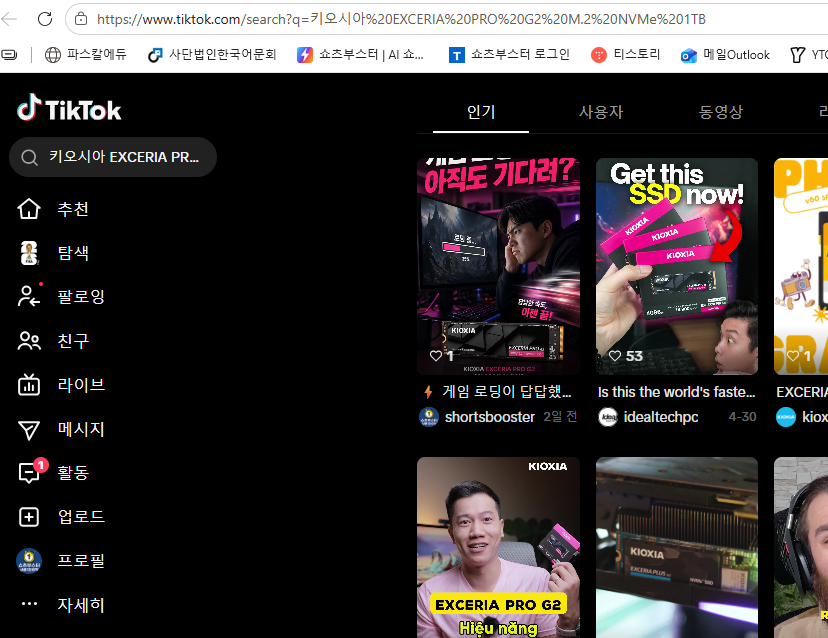Switch to the 인기 tab
Screen dimensions: 828x638
tap(481, 112)
